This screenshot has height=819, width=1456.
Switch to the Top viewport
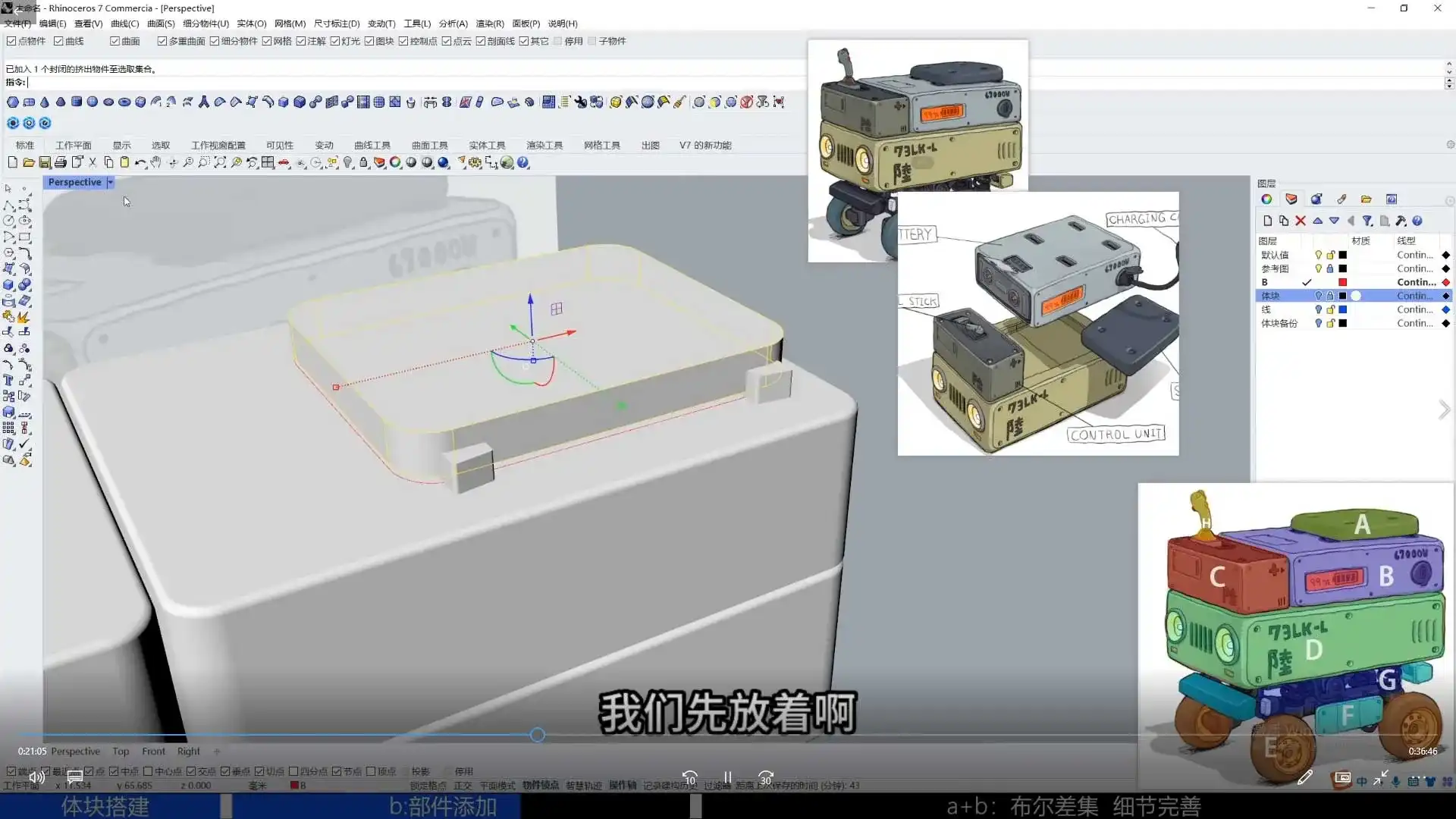(x=120, y=752)
